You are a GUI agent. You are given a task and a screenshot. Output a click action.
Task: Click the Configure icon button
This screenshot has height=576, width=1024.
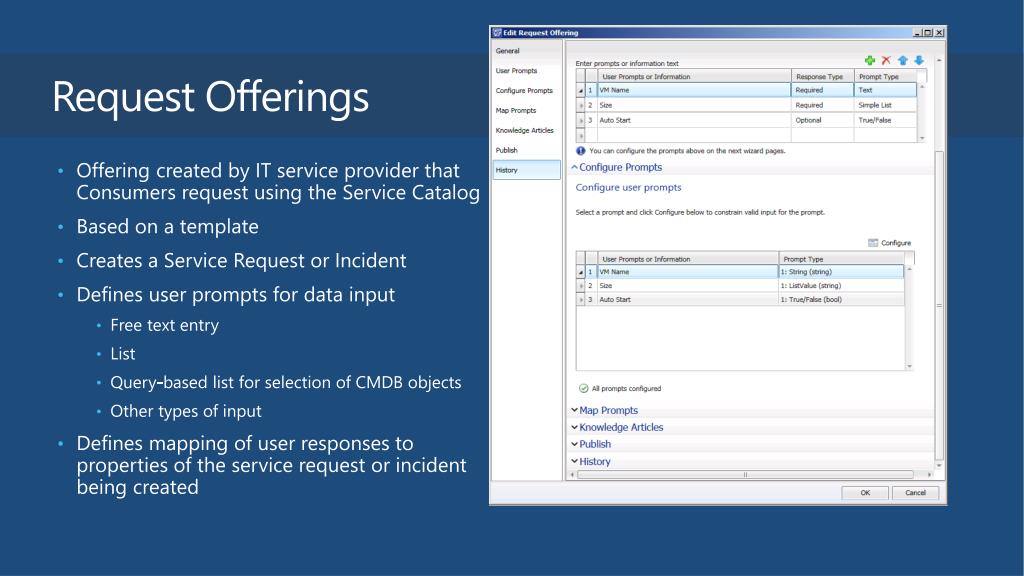(889, 243)
